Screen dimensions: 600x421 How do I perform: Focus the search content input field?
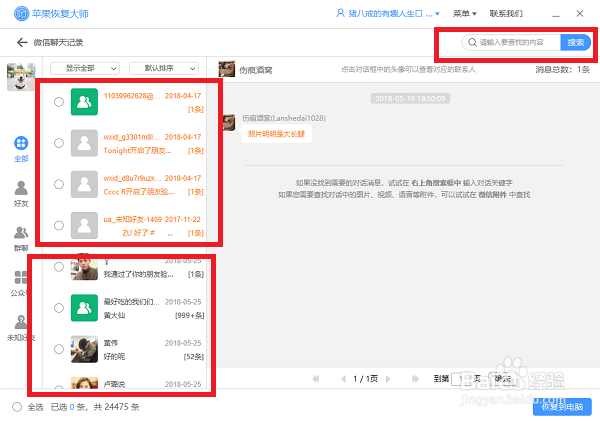511,42
